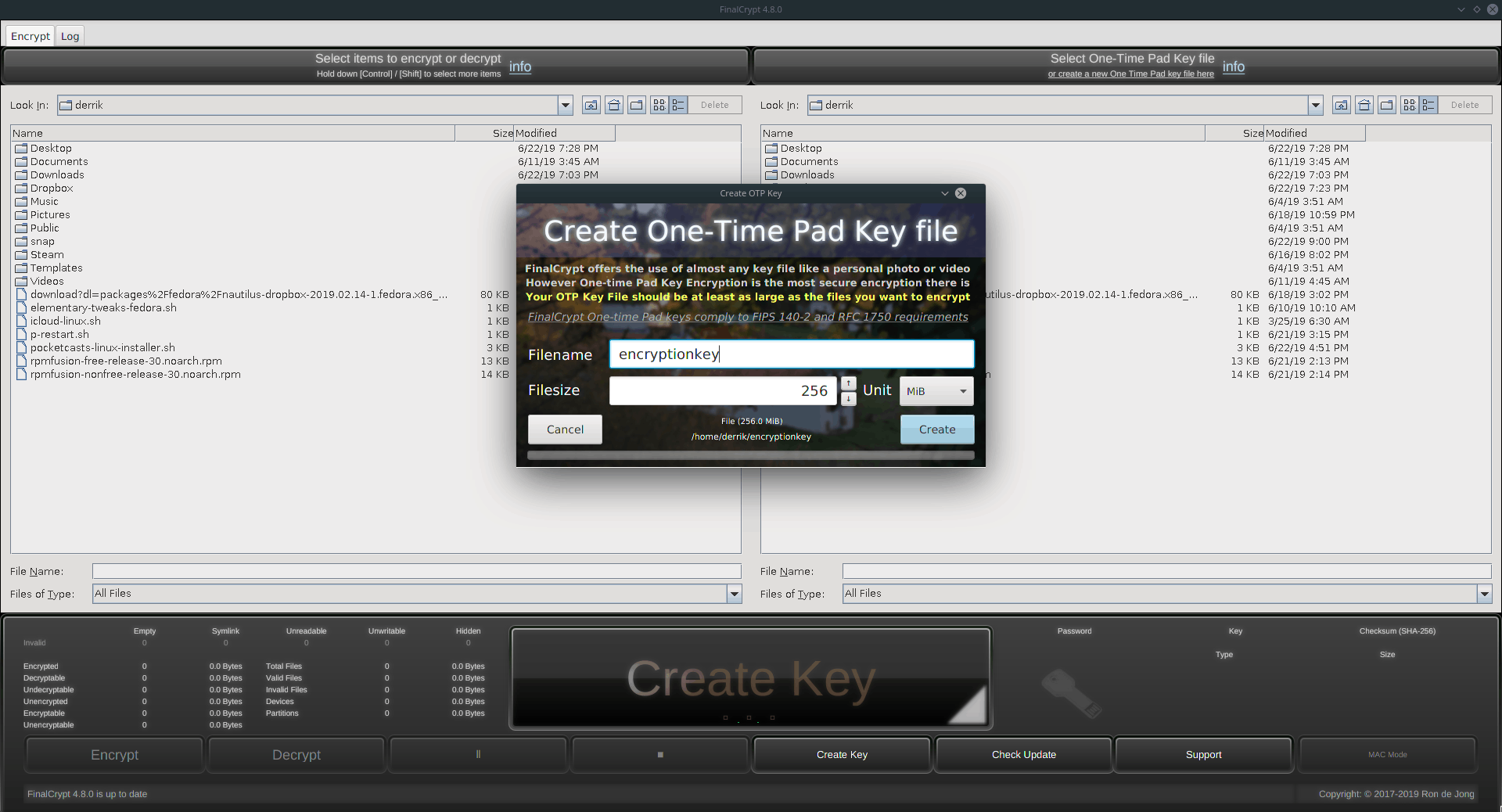This screenshot has height=812, width=1502.
Task: Open the Unit dropdown showing MiB
Action: [x=936, y=391]
